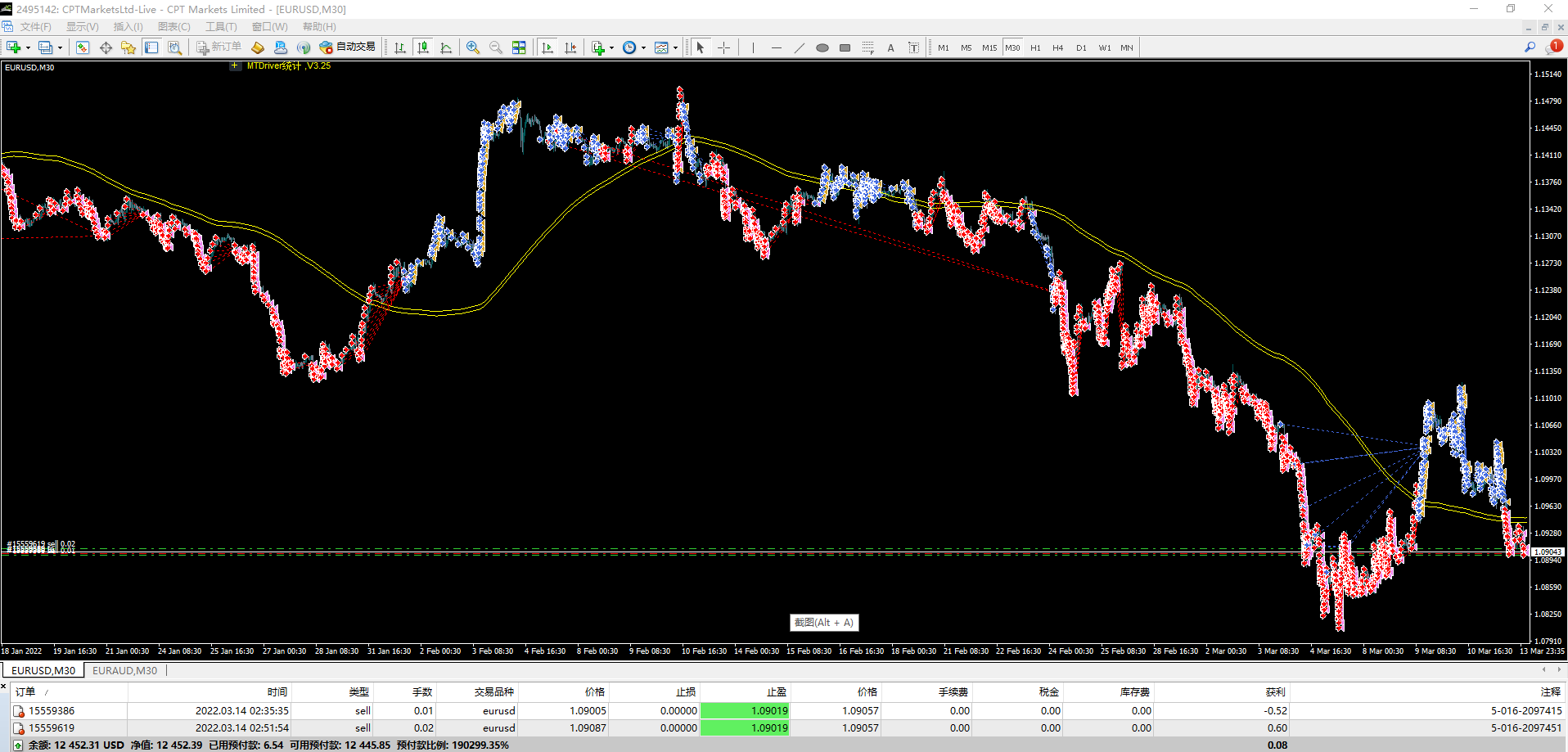This screenshot has height=752, width=1568.
Task: Open the Market Watch panel
Action: [83, 47]
